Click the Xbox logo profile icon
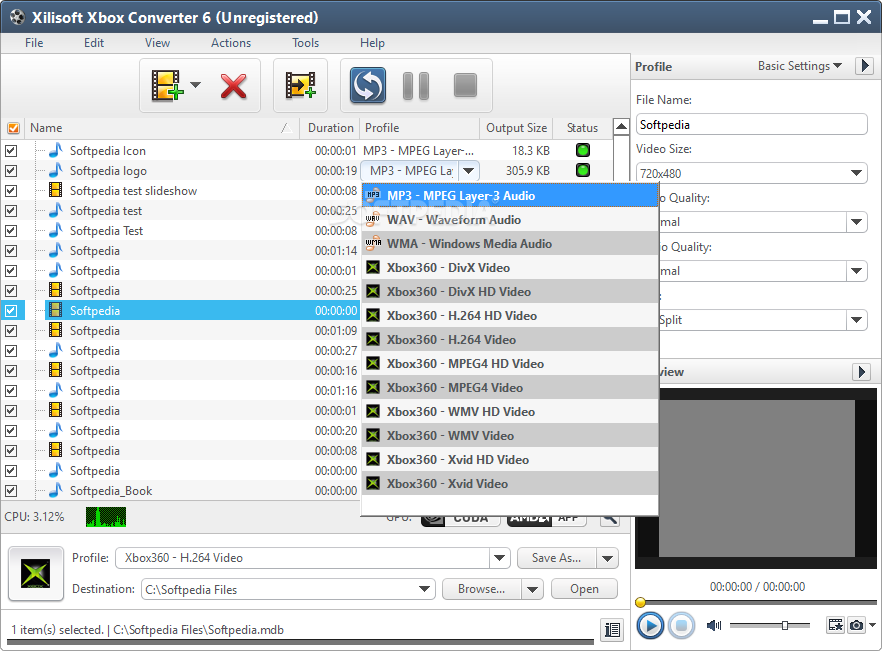 click(x=35, y=573)
